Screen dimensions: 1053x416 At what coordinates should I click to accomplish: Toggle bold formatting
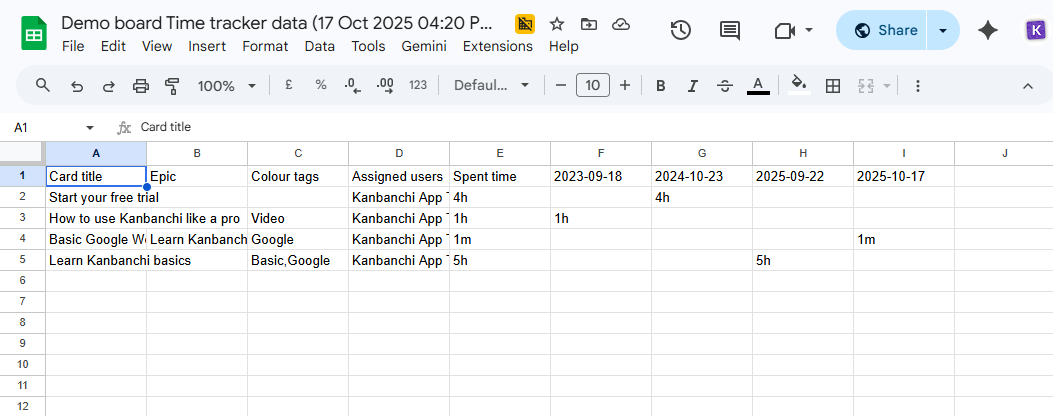(661, 85)
